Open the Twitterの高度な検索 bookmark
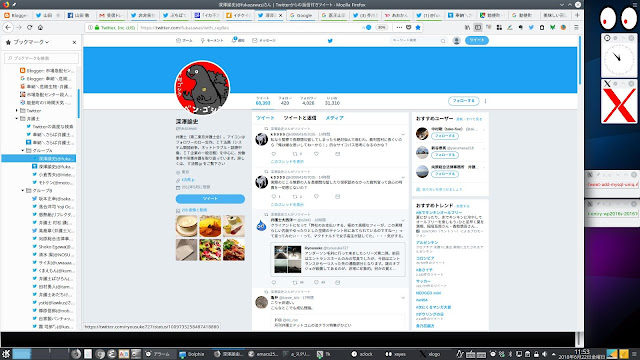The width and height of the screenshot is (640, 360). click(x=50, y=127)
